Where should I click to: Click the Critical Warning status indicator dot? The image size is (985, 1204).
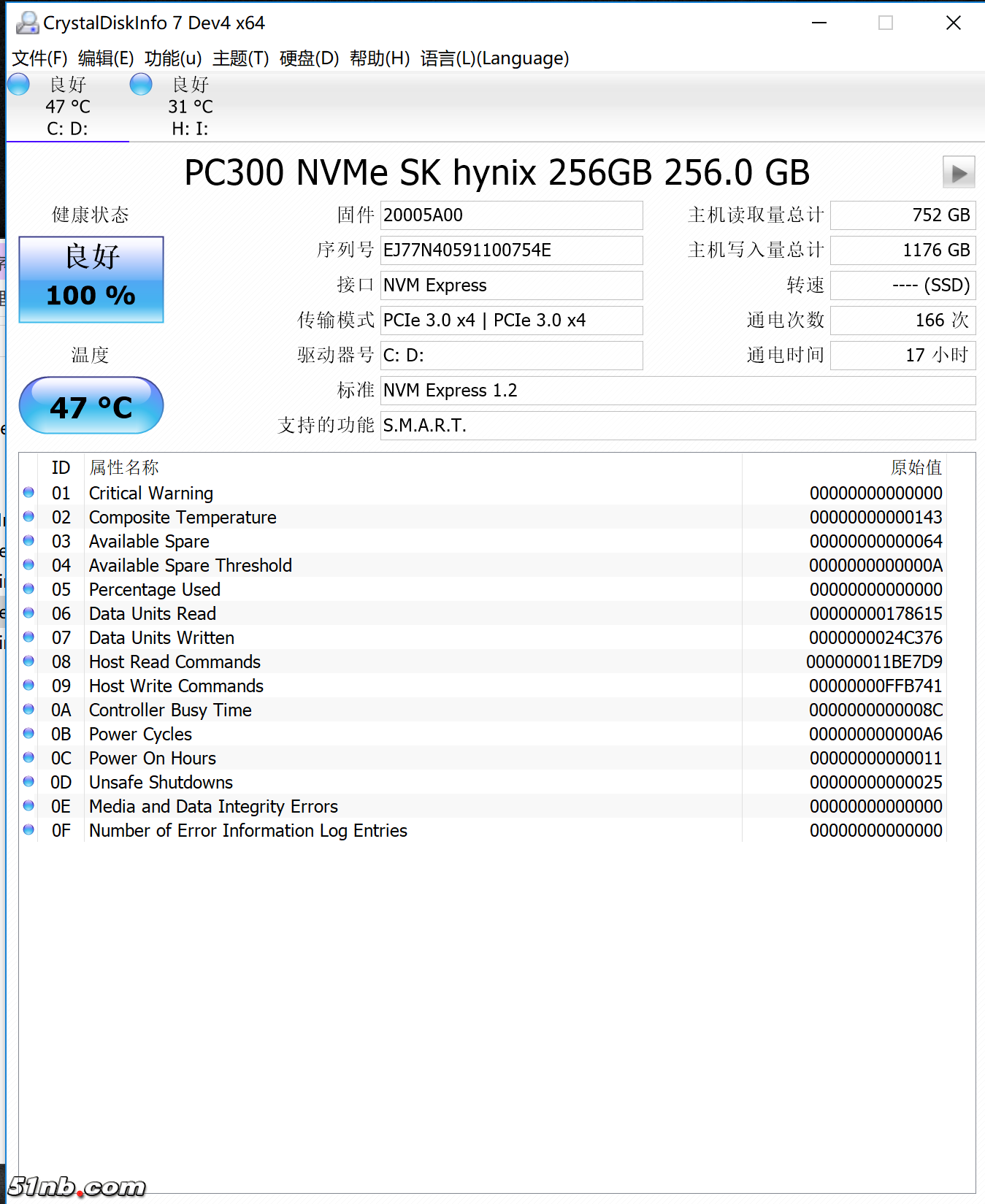28,493
